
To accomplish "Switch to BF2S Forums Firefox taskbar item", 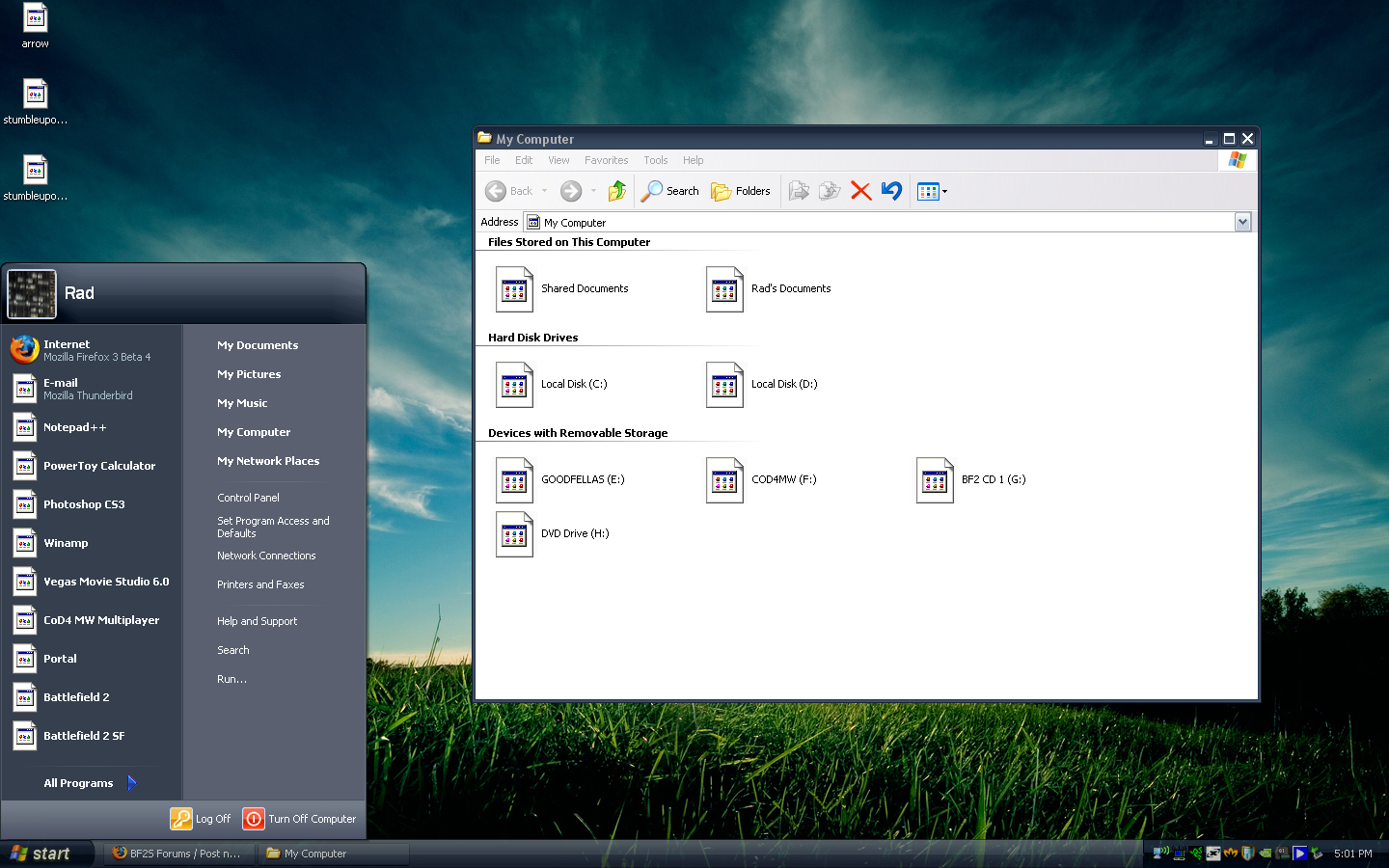I will tap(179, 854).
